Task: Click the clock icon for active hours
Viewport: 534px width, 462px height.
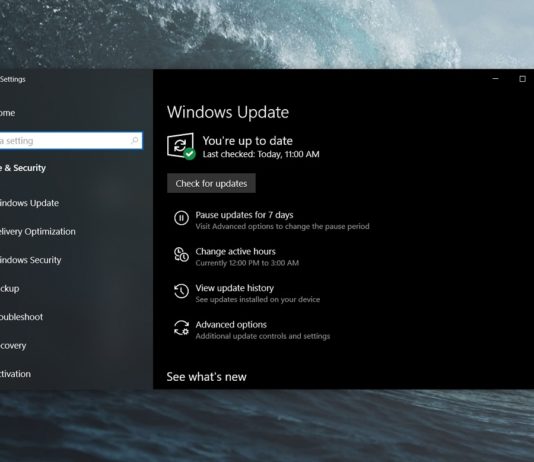Action: tap(181, 254)
